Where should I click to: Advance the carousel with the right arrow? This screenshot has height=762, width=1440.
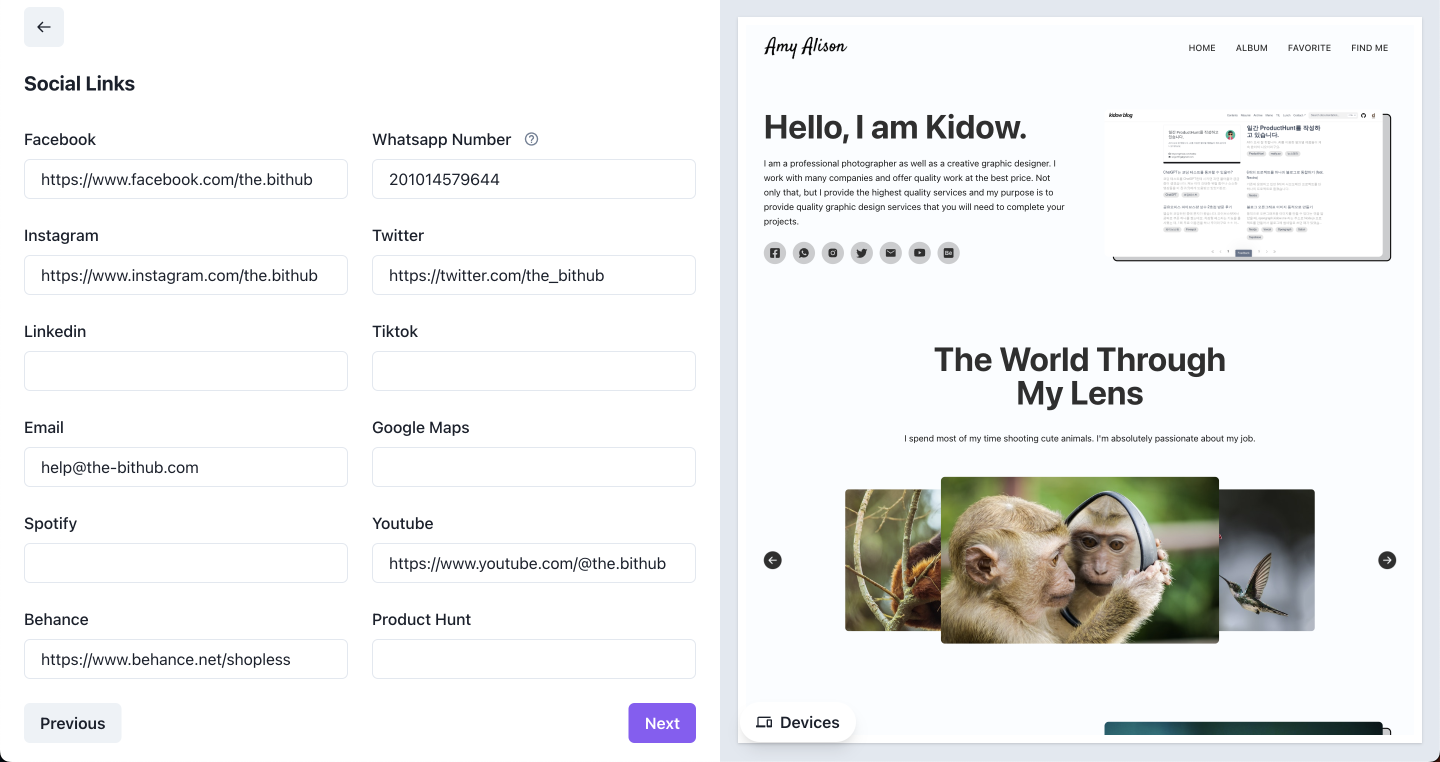point(1387,560)
